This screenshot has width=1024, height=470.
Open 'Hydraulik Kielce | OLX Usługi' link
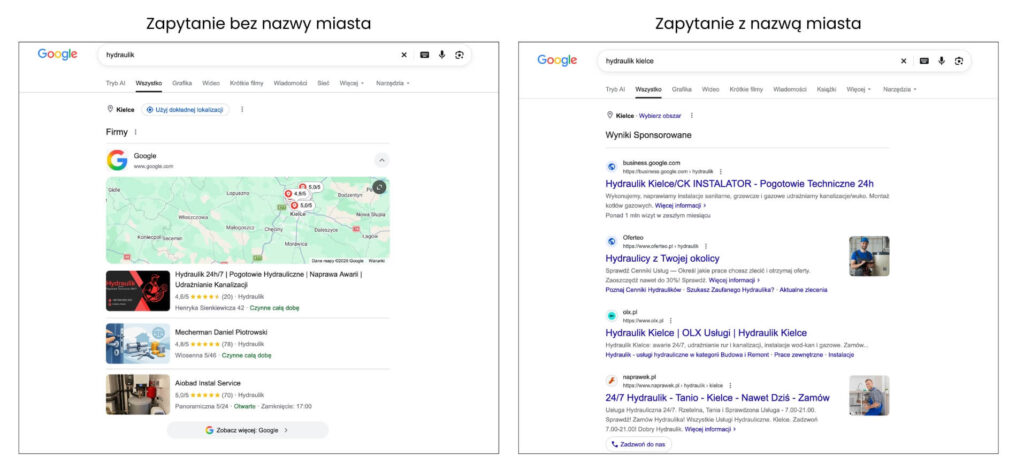point(706,333)
